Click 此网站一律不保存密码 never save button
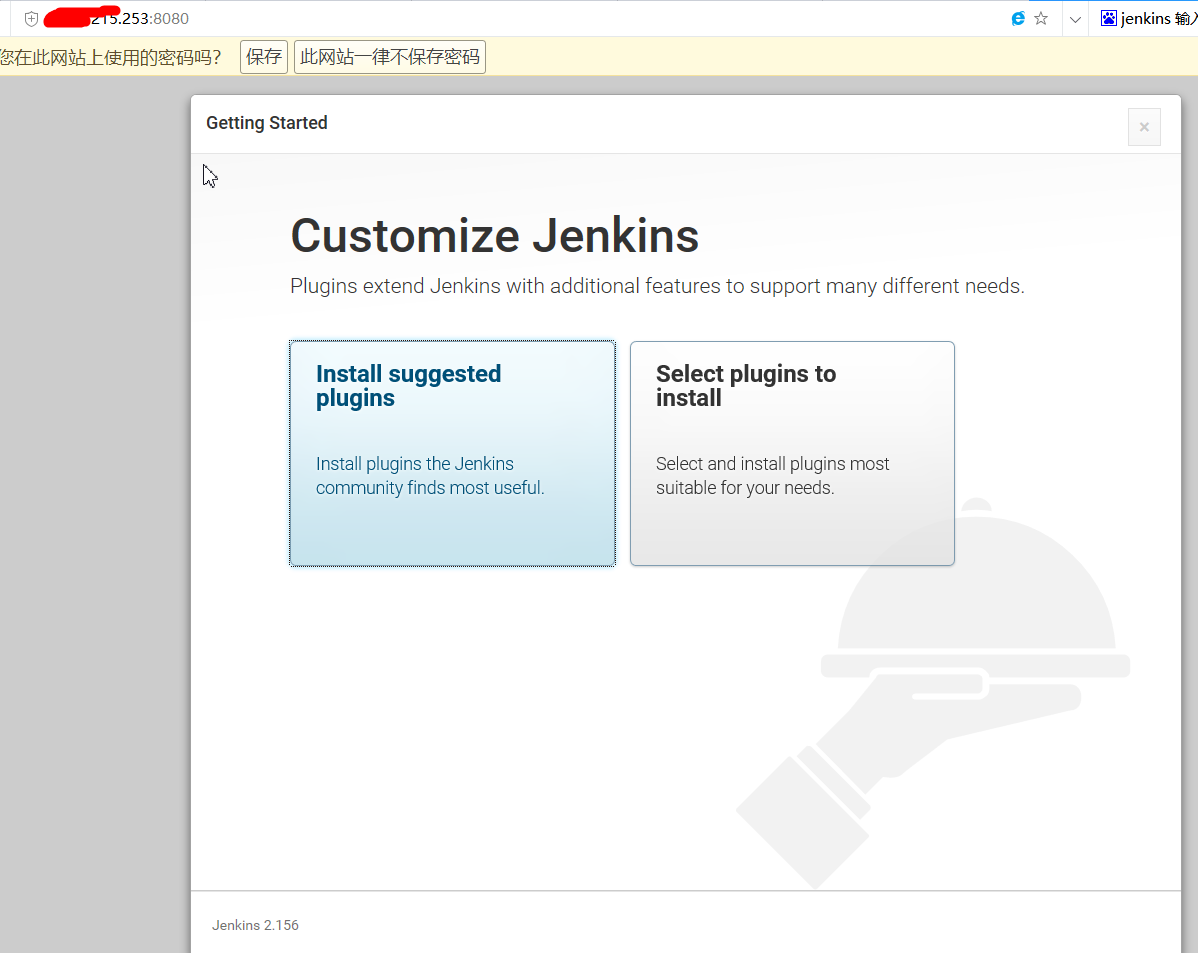This screenshot has height=953, width=1198. pos(390,57)
